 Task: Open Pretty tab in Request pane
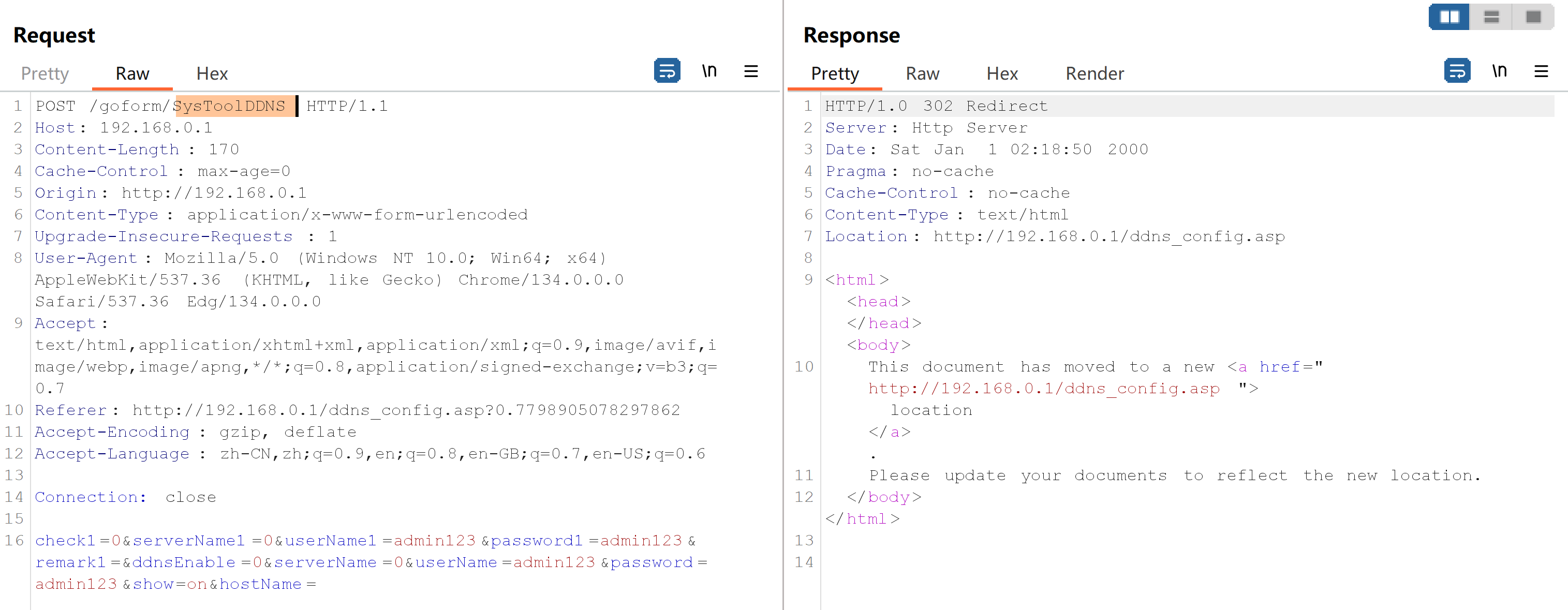tap(45, 73)
